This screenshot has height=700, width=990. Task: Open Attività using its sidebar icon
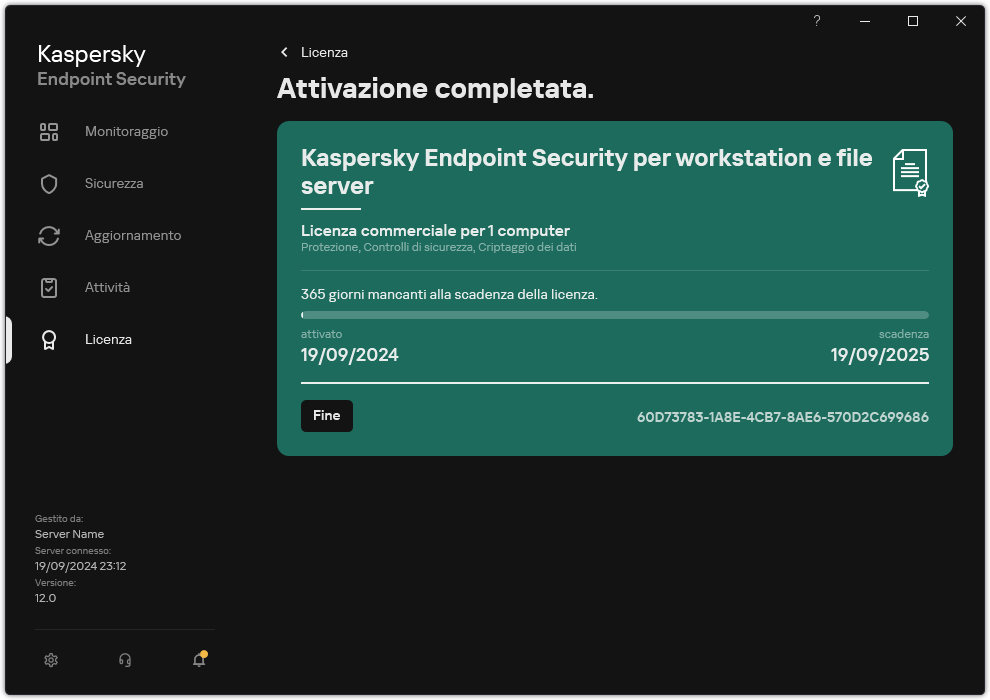click(49, 287)
